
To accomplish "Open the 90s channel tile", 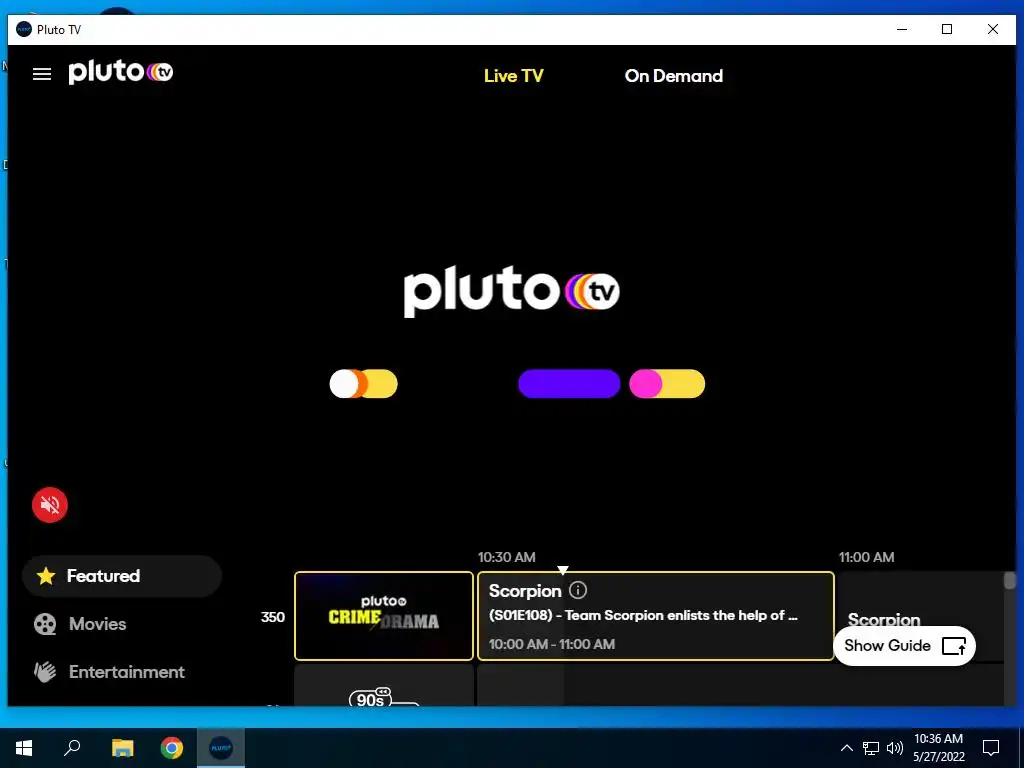I will click(384, 686).
